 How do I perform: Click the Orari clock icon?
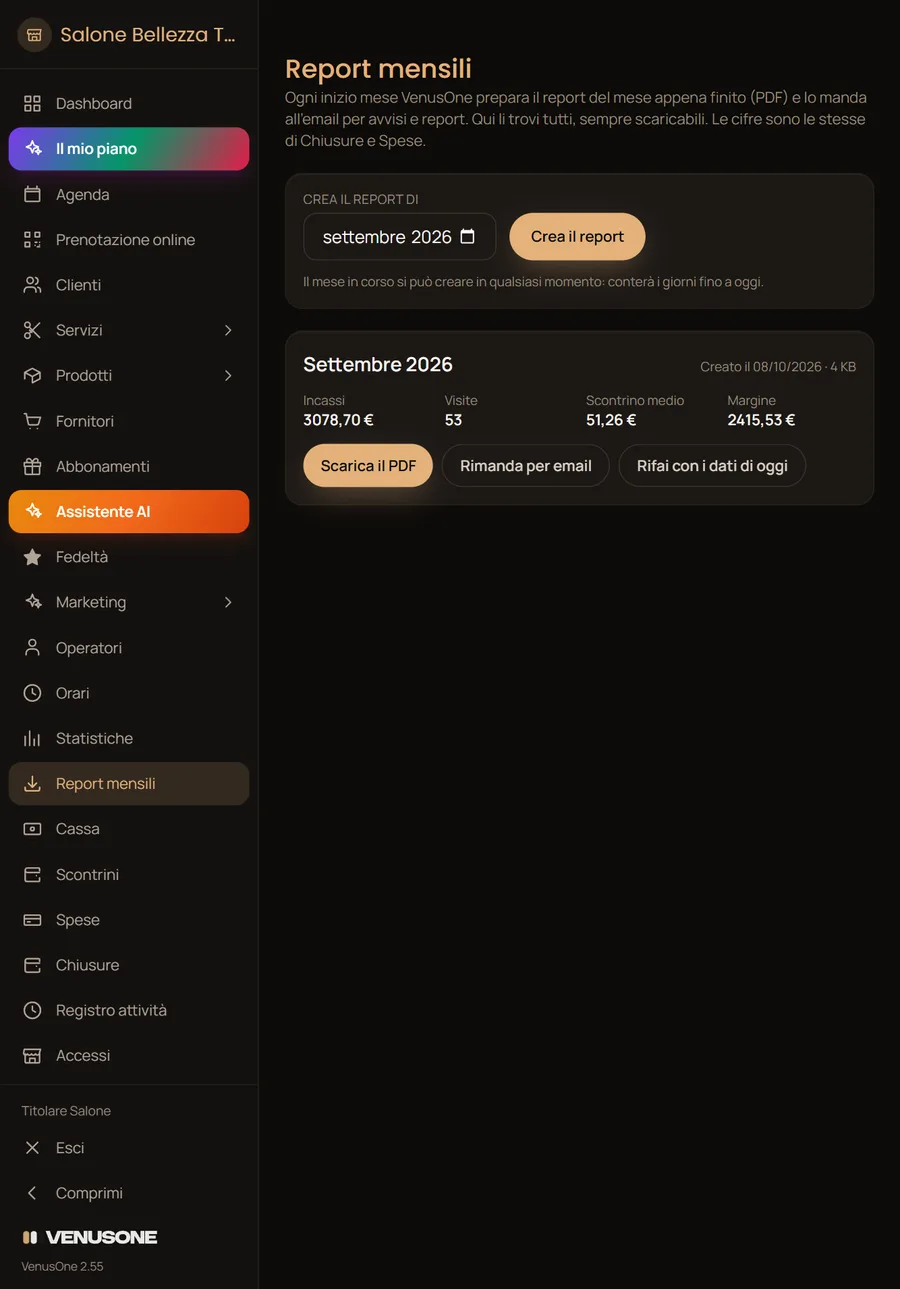[32, 693]
